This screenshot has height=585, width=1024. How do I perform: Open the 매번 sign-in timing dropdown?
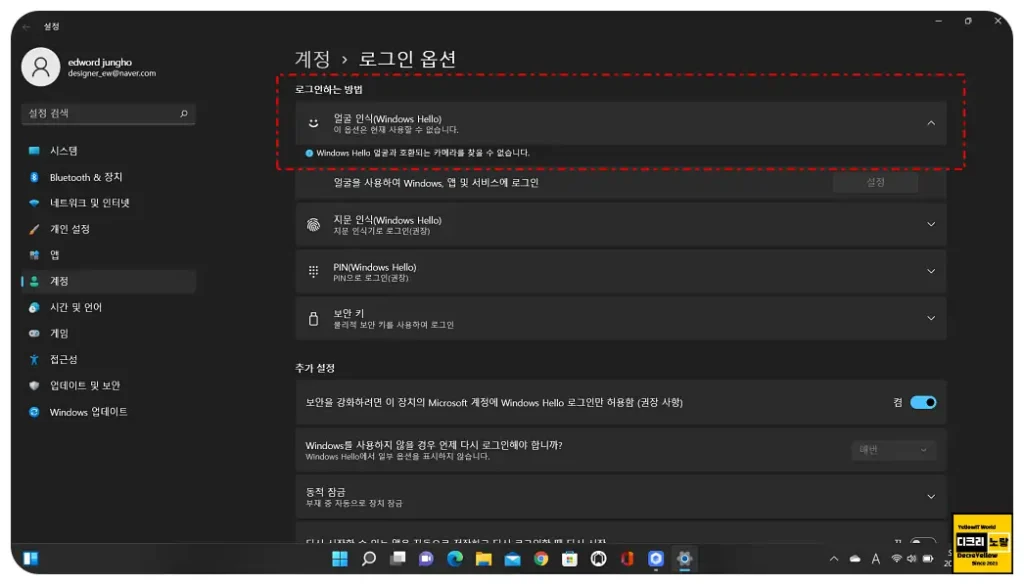(893, 450)
